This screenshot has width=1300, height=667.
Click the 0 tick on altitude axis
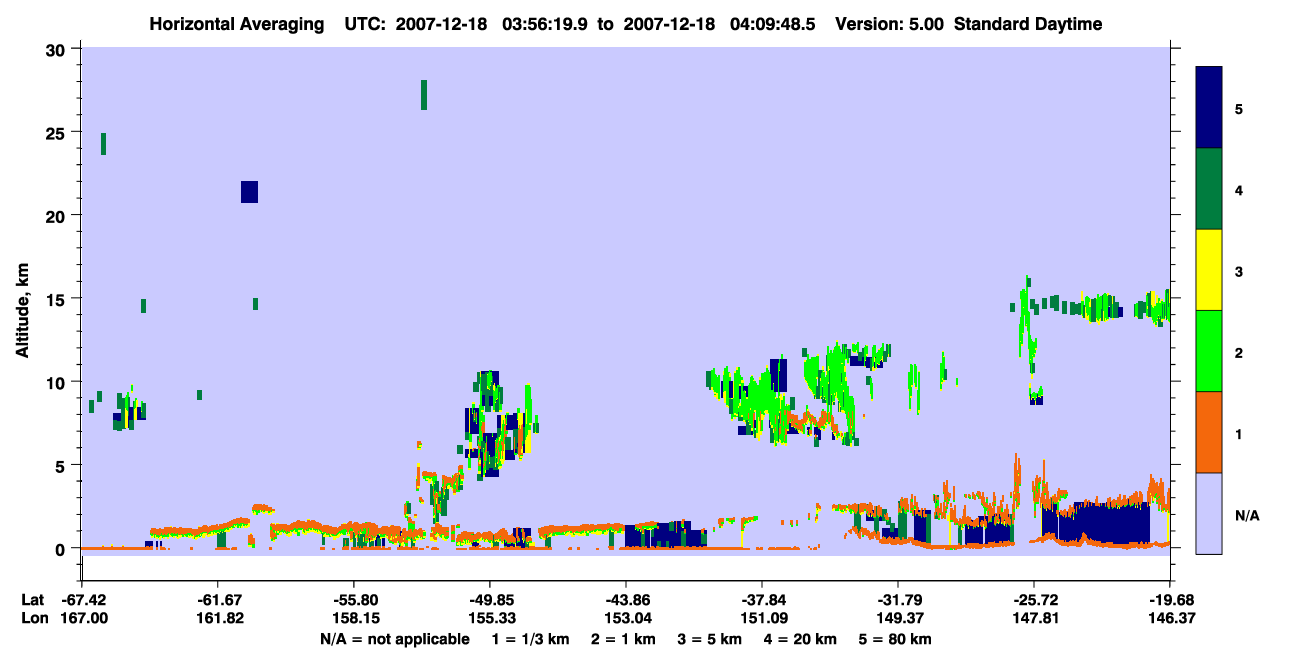tap(62, 548)
